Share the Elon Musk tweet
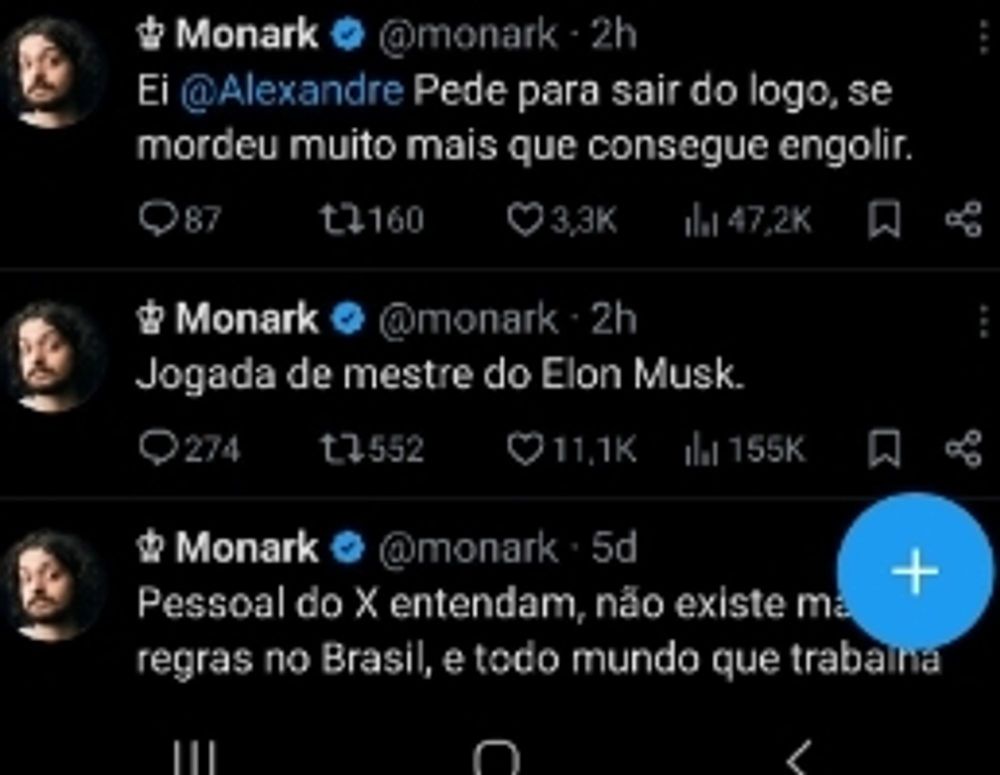The width and height of the screenshot is (1000, 775). pos(964,448)
